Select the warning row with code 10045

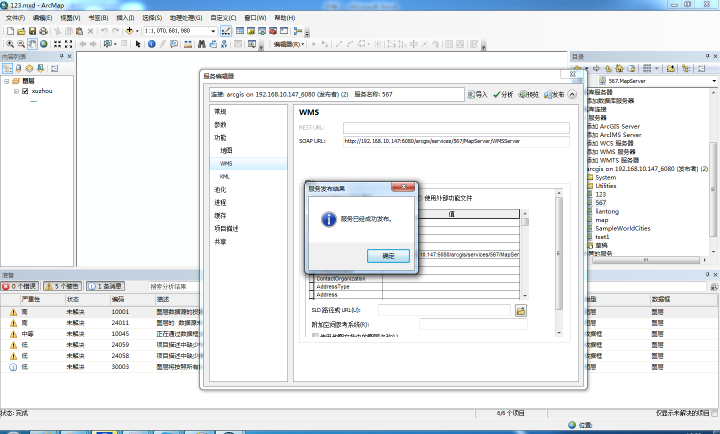coord(101,334)
